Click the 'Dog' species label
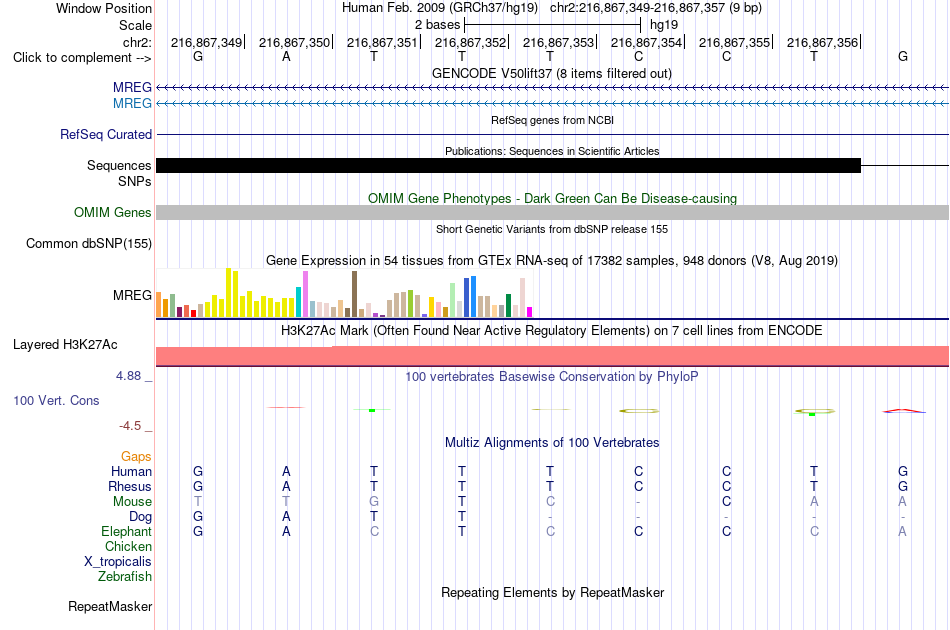Image resolution: width=950 pixels, height=630 pixels. pyautogui.click(x=140, y=517)
